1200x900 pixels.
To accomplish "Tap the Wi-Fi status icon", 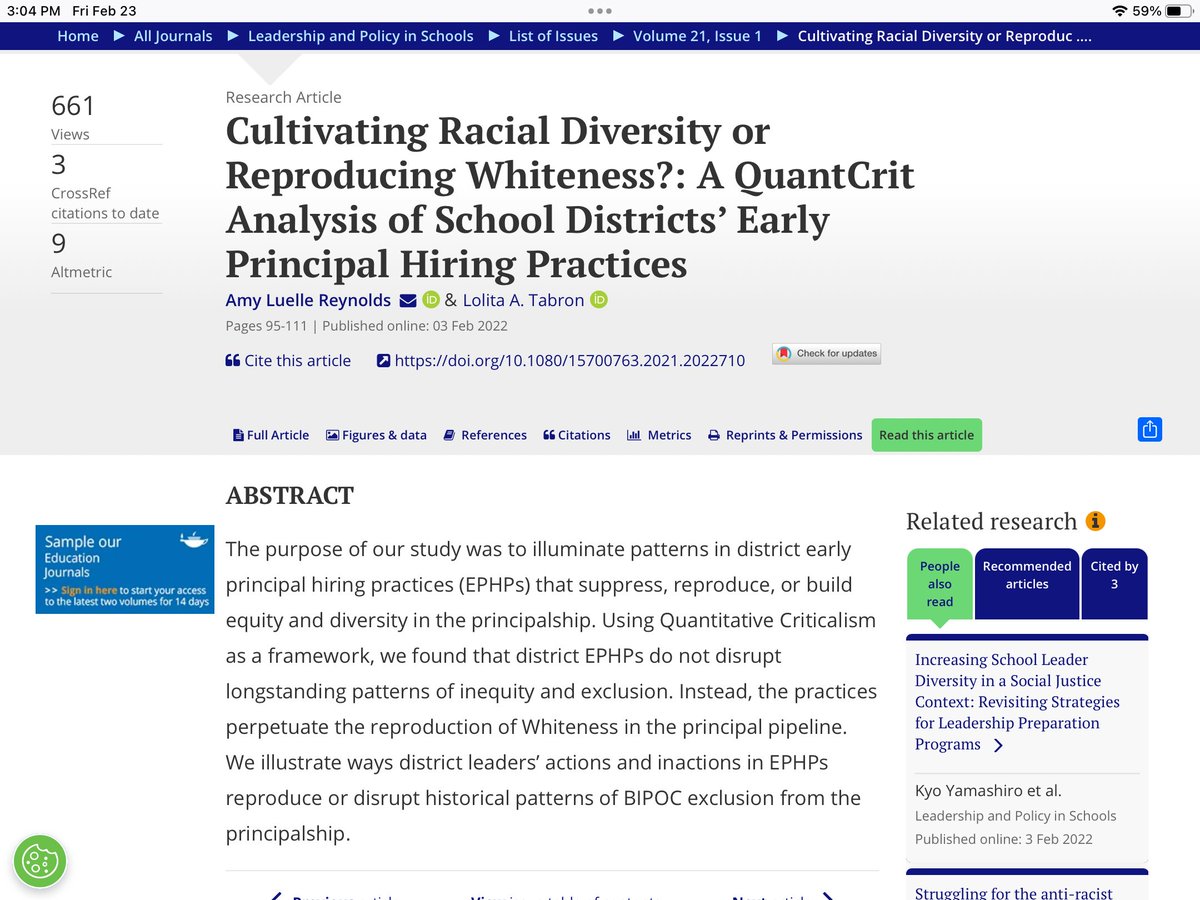I will (x=1119, y=11).
